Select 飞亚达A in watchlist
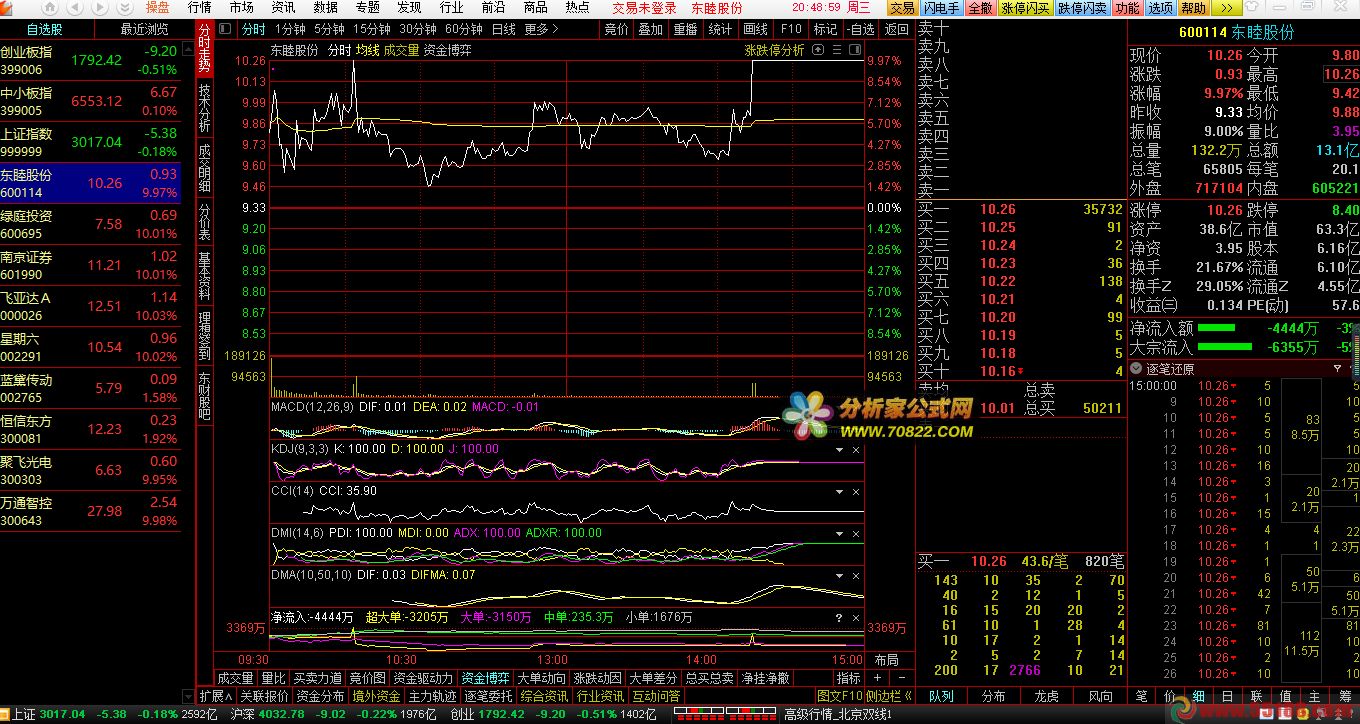Image resolution: width=1360 pixels, height=724 pixels. tap(90, 306)
